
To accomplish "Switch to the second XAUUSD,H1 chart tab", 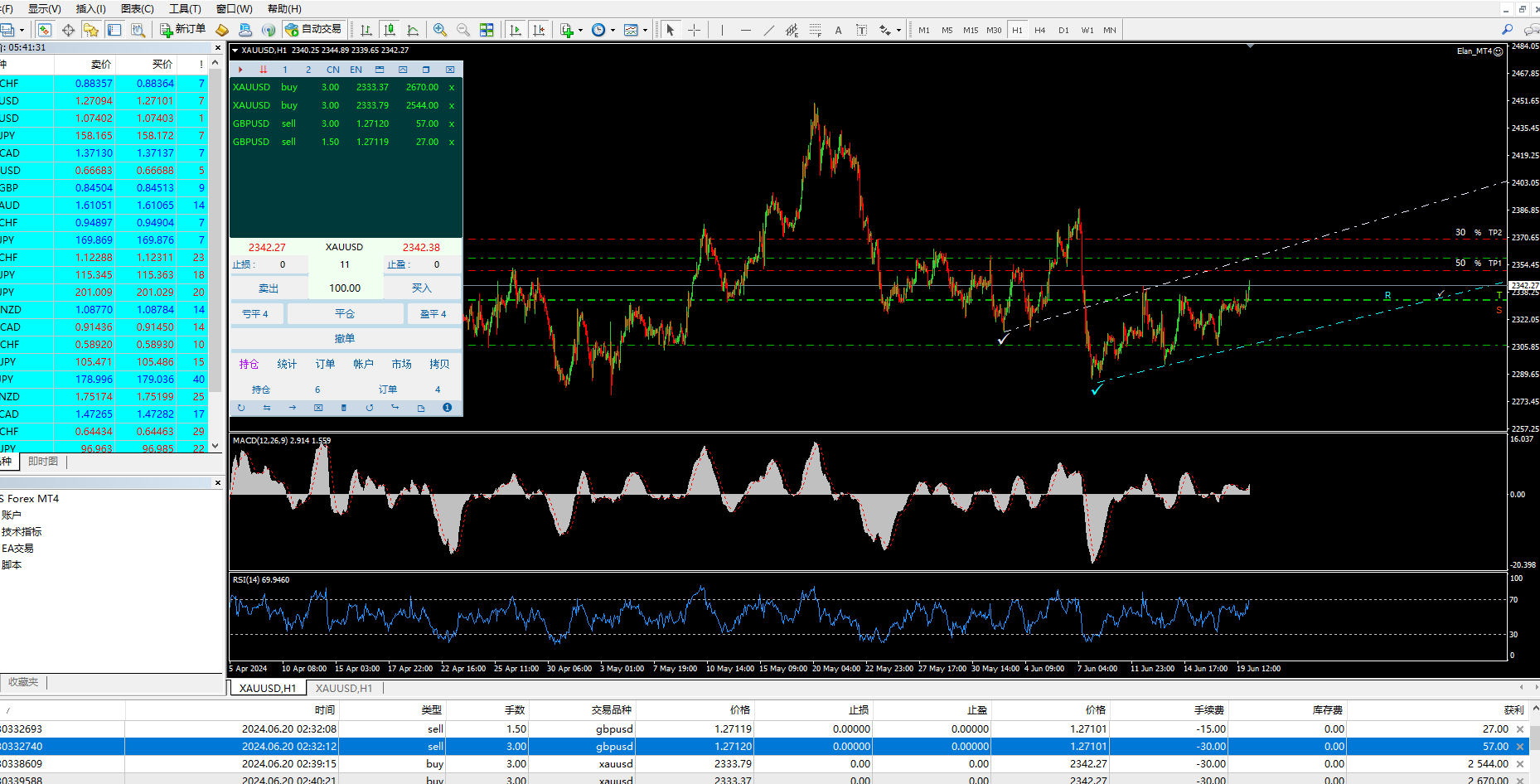I will pos(343,688).
